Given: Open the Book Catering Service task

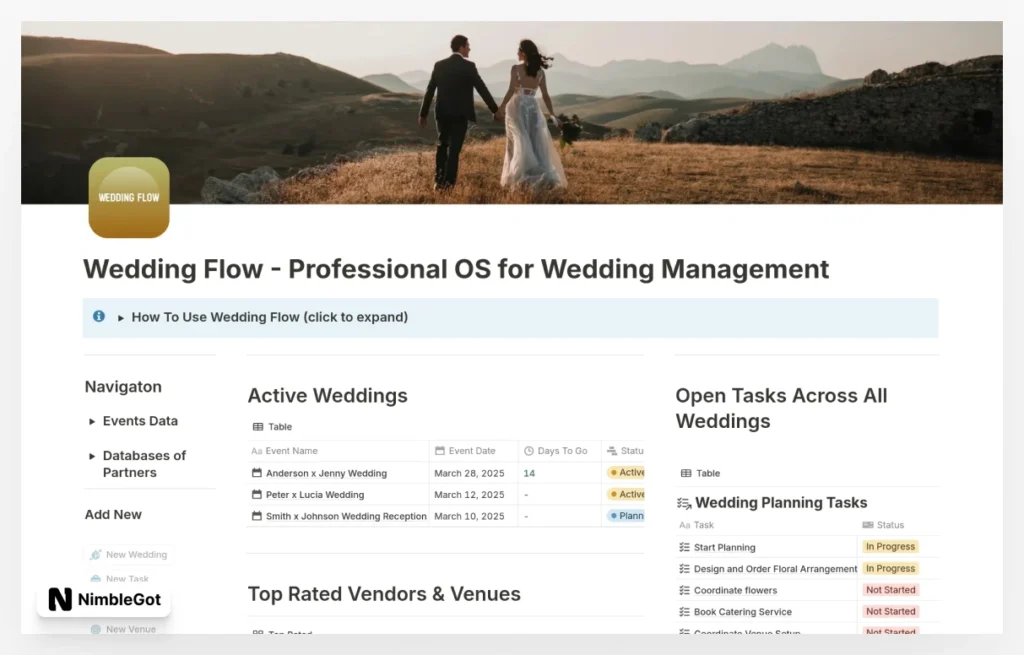Looking at the screenshot, I should tap(743, 612).
